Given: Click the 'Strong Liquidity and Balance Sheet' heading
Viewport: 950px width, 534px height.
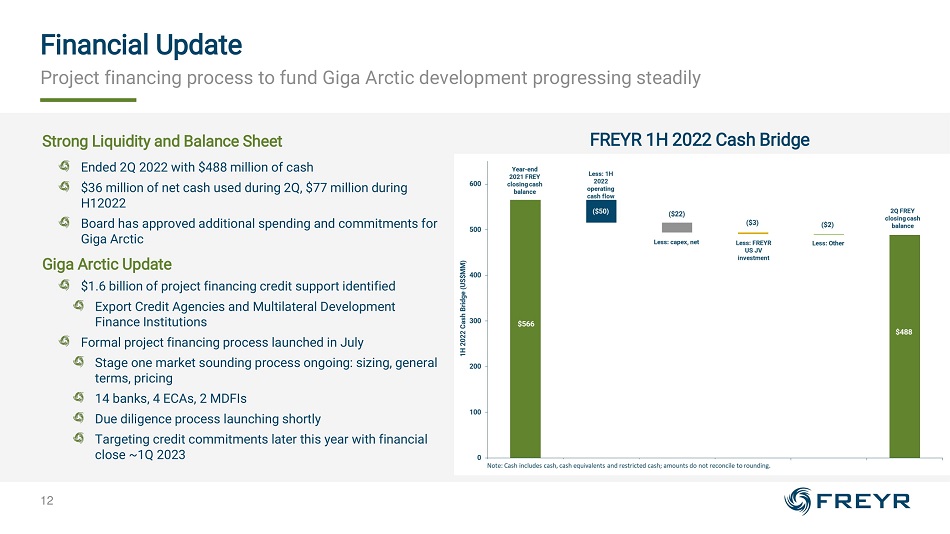Looking at the screenshot, I should [x=162, y=141].
